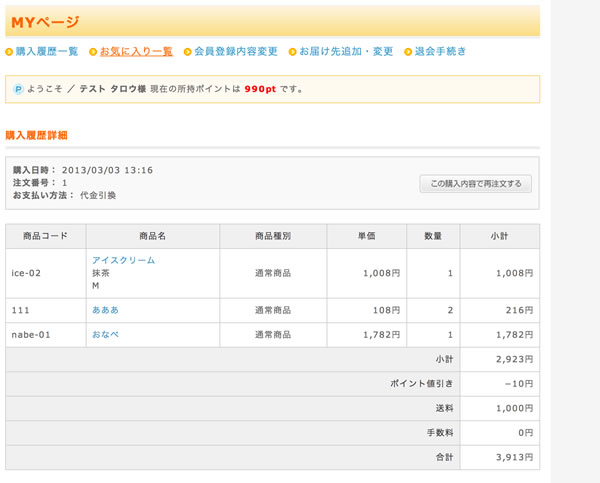Click purchase date 2013/03/03 13:16
Screen dimensions: 600x483
click(x=107, y=170)
